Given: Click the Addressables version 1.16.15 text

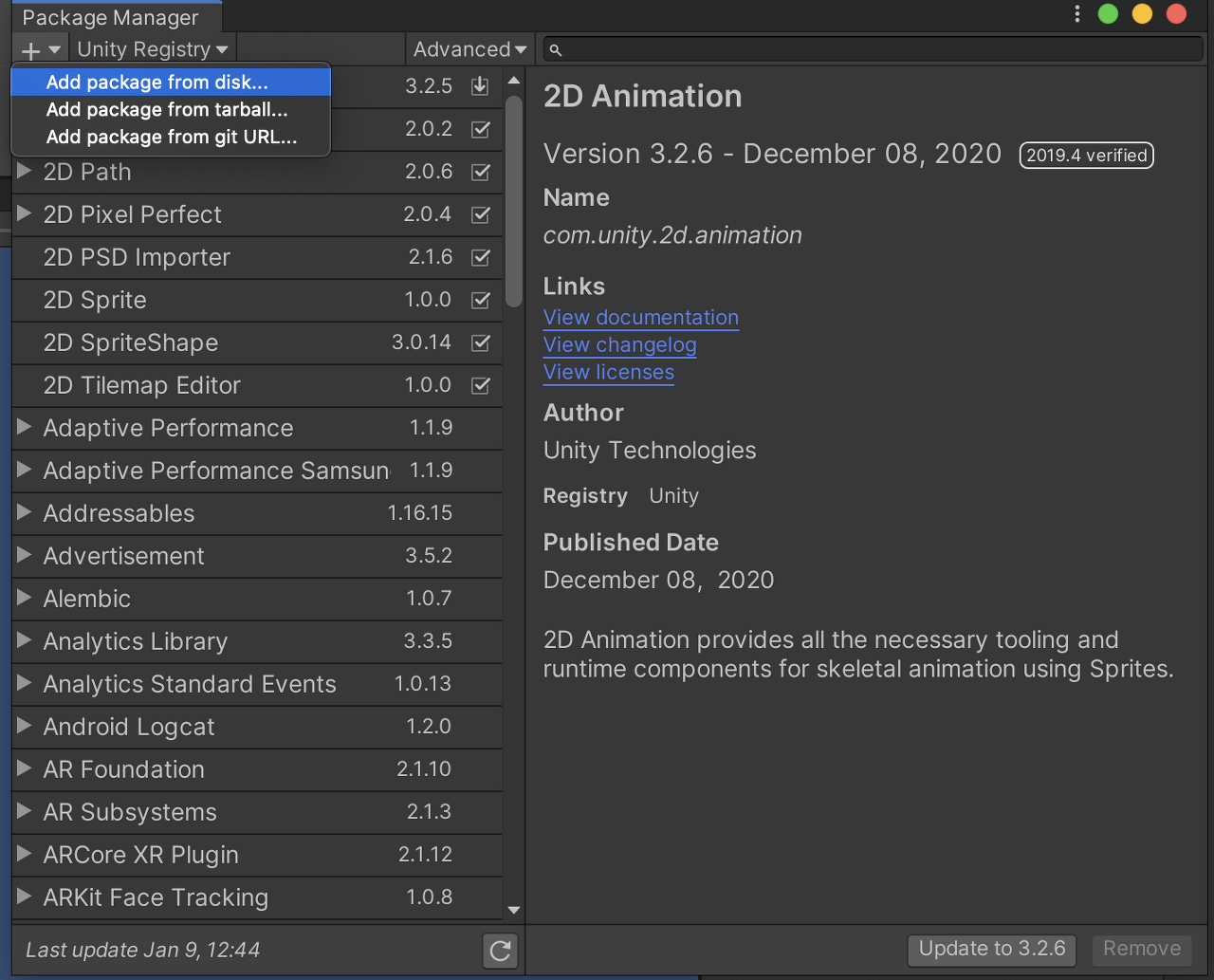Looking at the screenshot, I should (420, 513).
